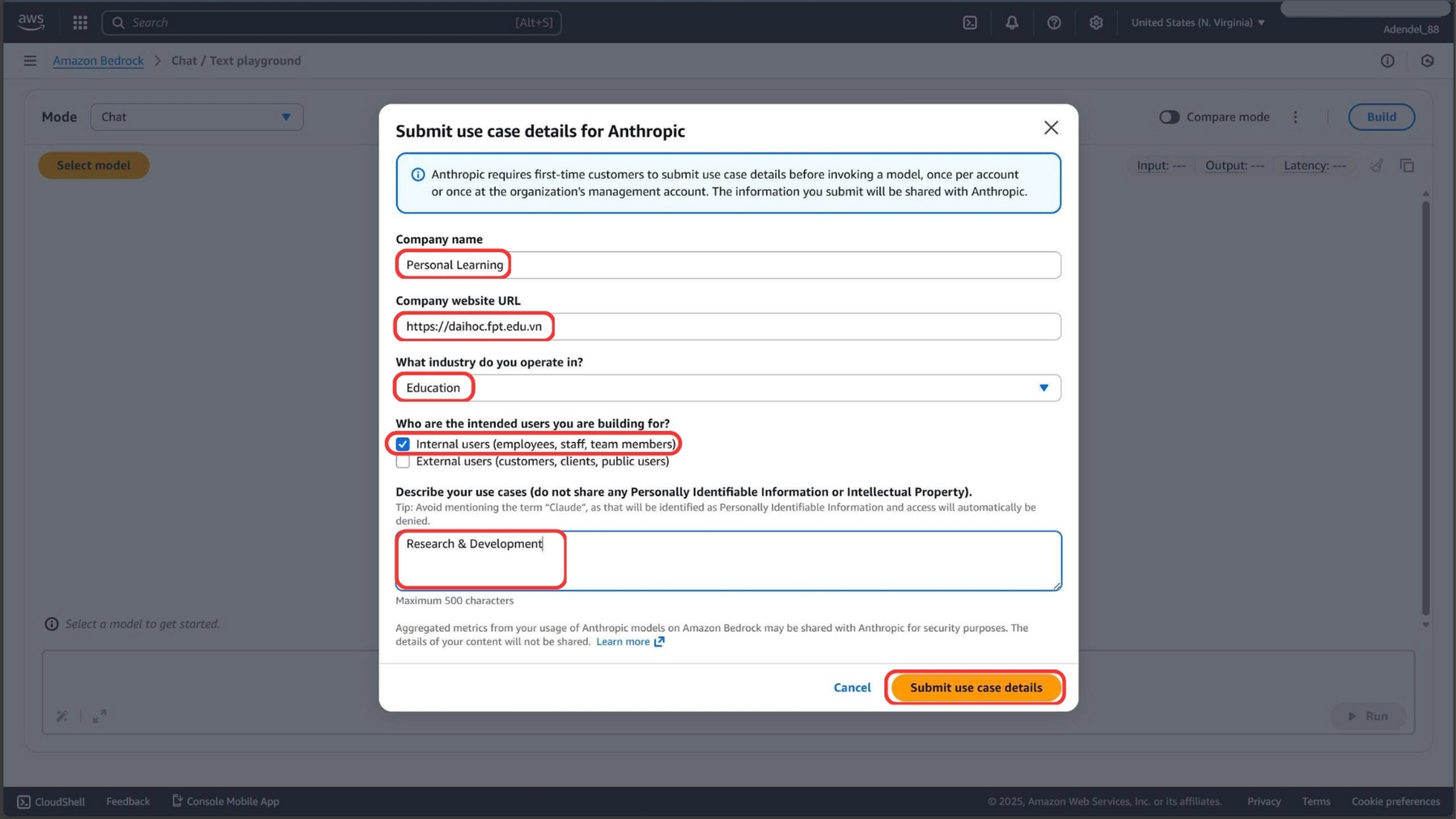Expand the United States (N. Virginia) region selector

coord(1197,22)
